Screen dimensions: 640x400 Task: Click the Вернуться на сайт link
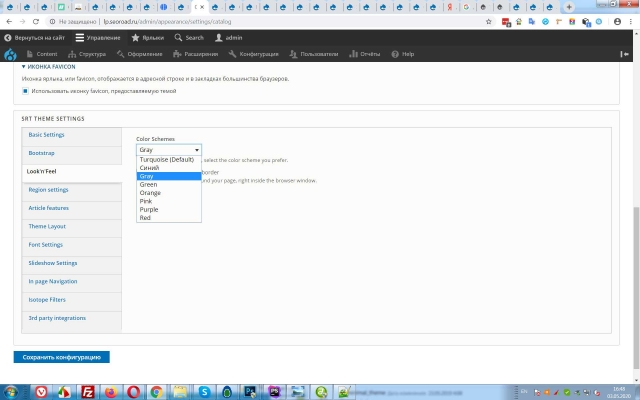[34, 37]
